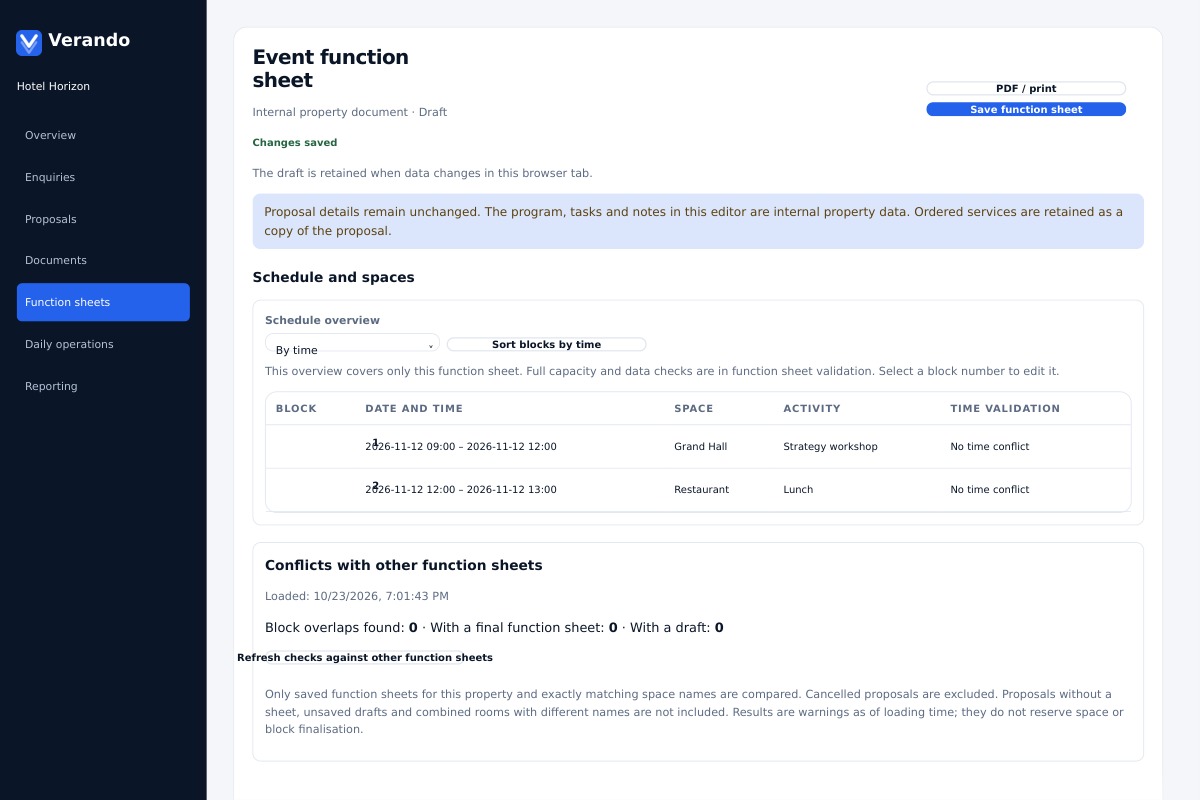Click the SPACE column header
Viewport: 1200px width, 800px height.
point(694,408)
